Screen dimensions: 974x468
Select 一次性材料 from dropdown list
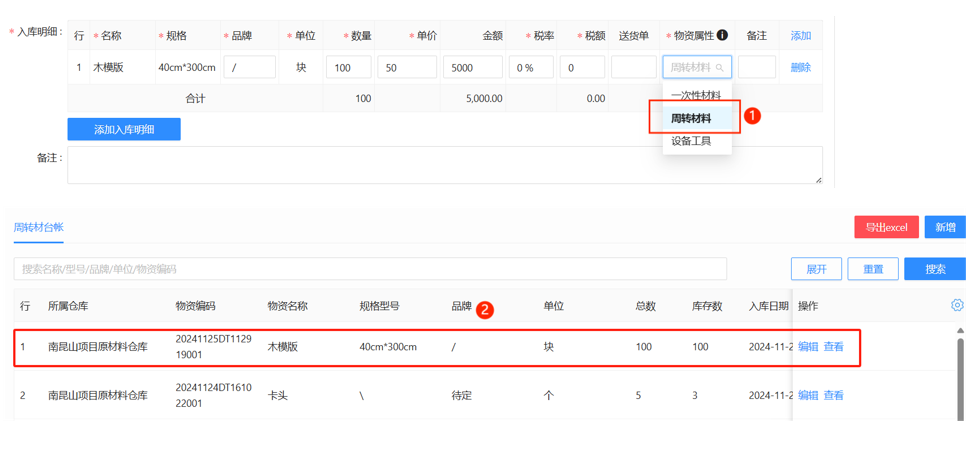click(696, 95)
